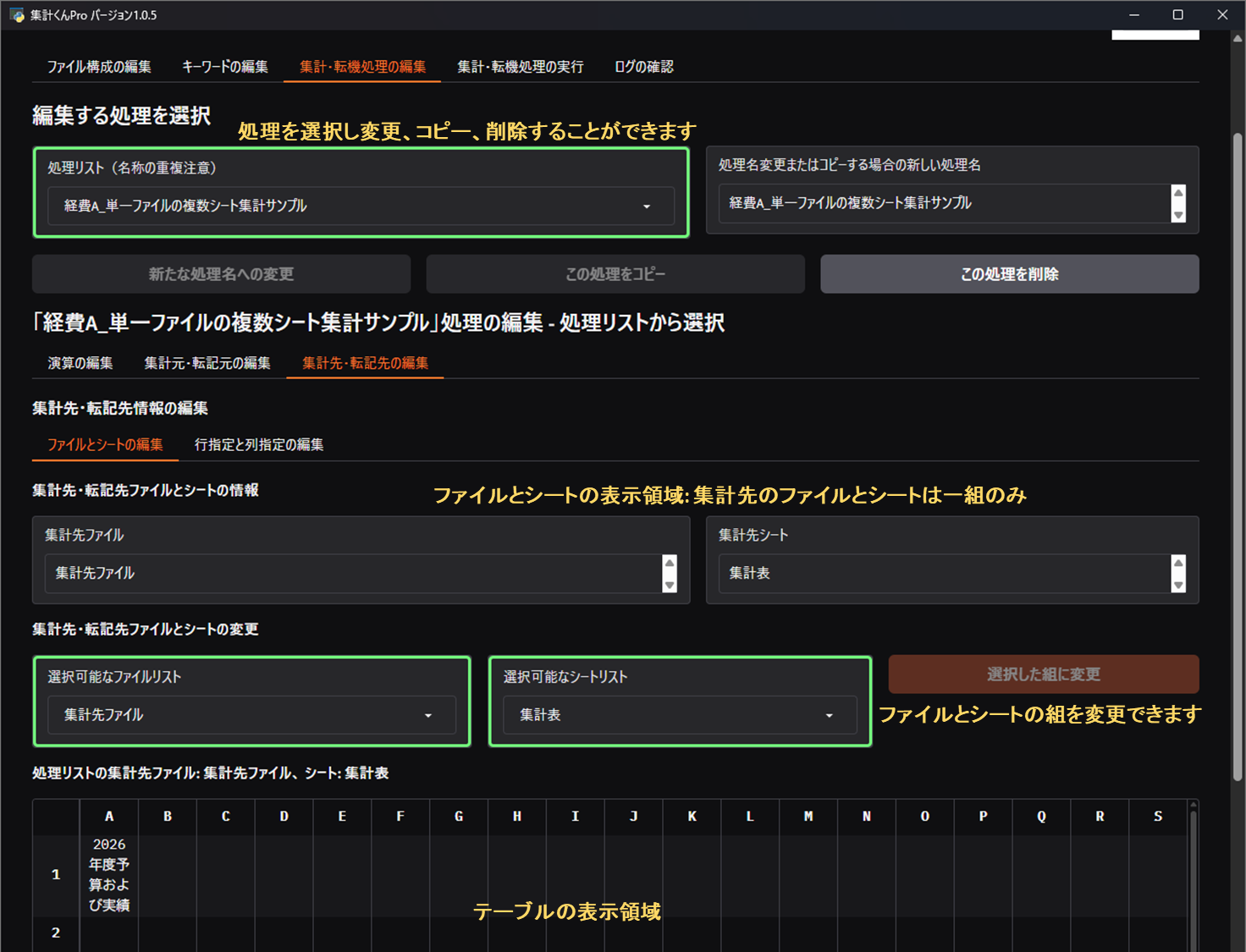This screenshot has width=1246, height=952.
Task: Click the scroll-up arrow of main scrollbar
Action: pos(1238,38)
